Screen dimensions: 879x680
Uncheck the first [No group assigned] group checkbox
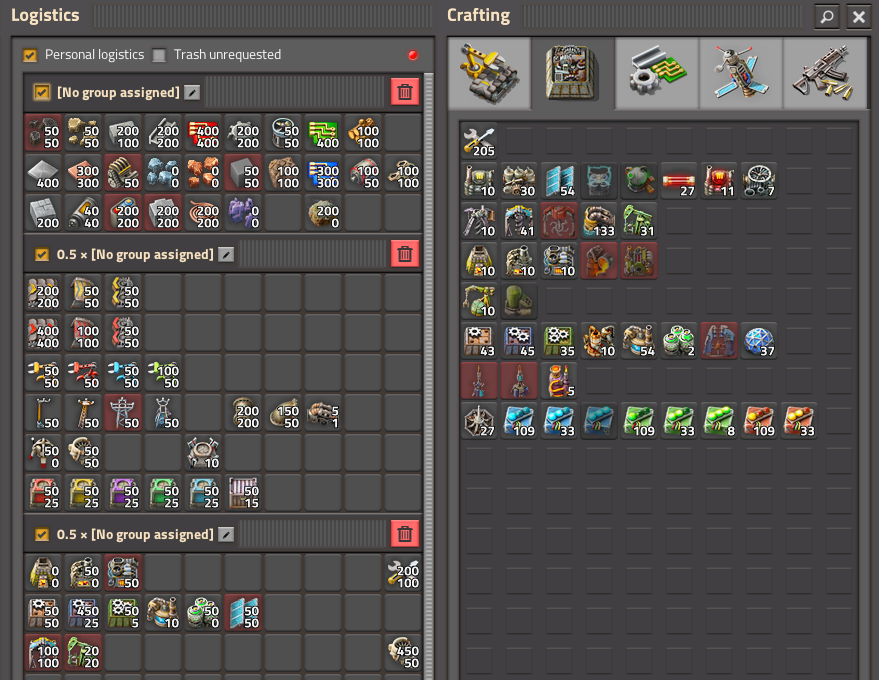(x=41, y=92)
